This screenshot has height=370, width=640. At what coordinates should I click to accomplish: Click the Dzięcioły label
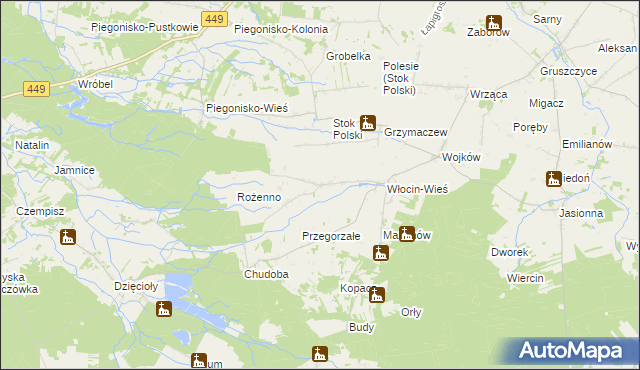click(x=136, y=287)
